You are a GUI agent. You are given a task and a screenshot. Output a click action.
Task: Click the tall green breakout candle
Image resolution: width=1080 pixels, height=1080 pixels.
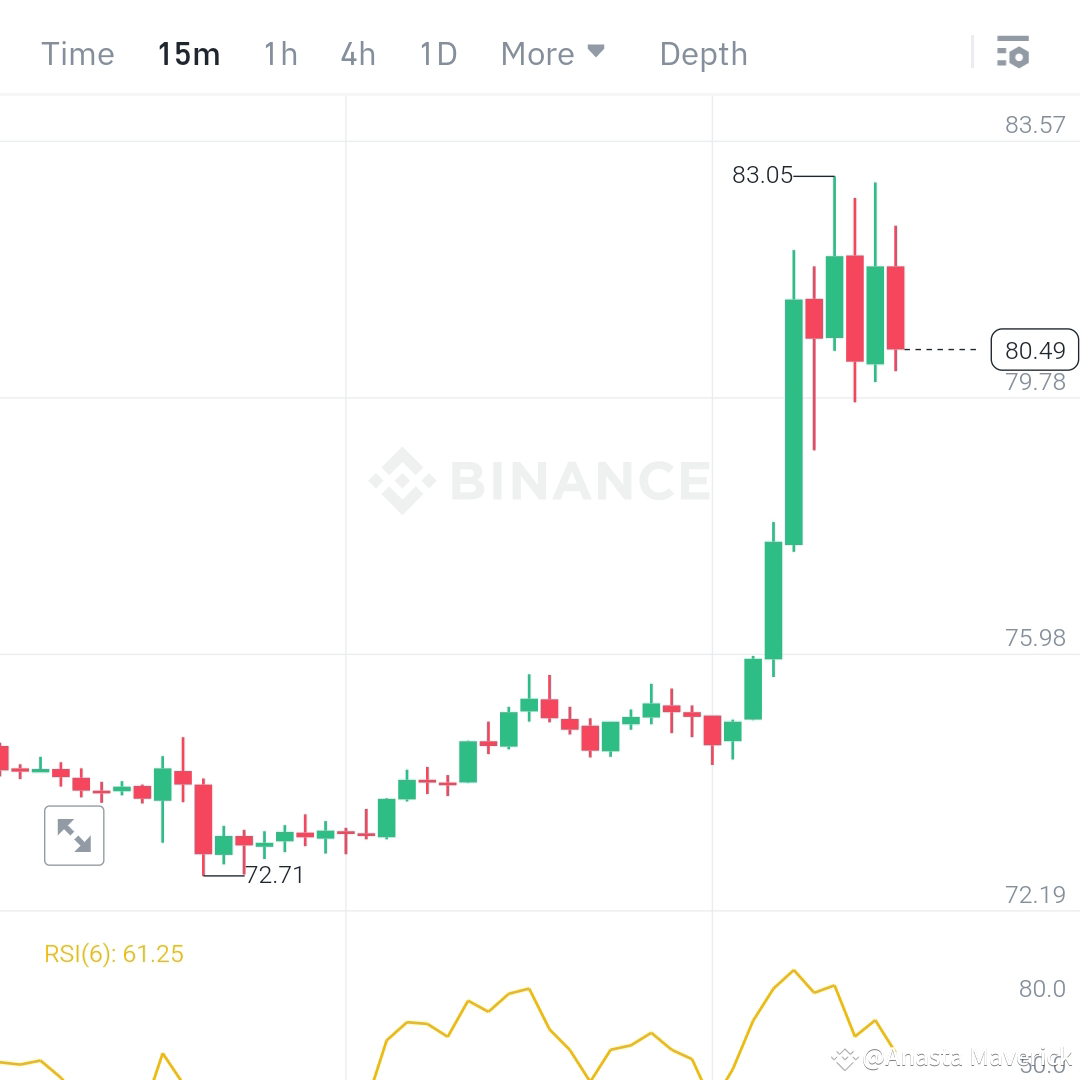(793, 420)
